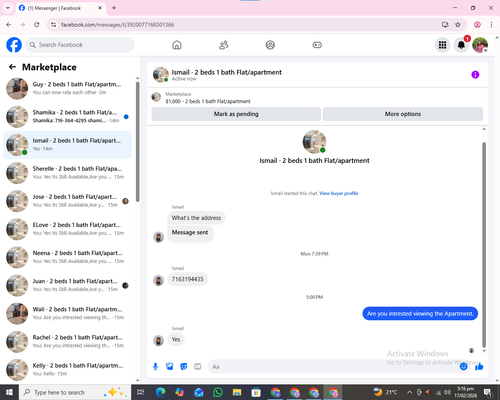
Task: Click the Message sent bubble
Action: [x=190, y=233]
